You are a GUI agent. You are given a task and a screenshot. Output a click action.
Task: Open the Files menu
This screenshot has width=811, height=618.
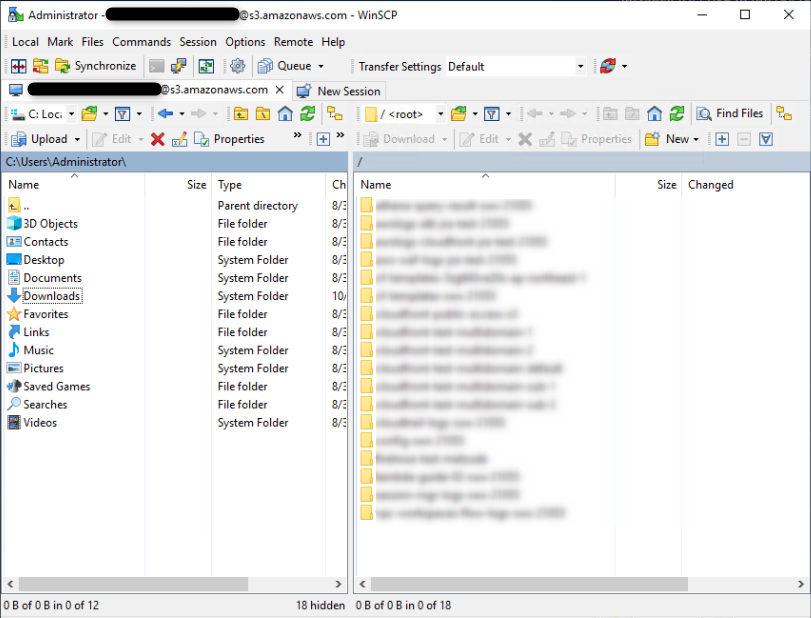coord(92,42)
